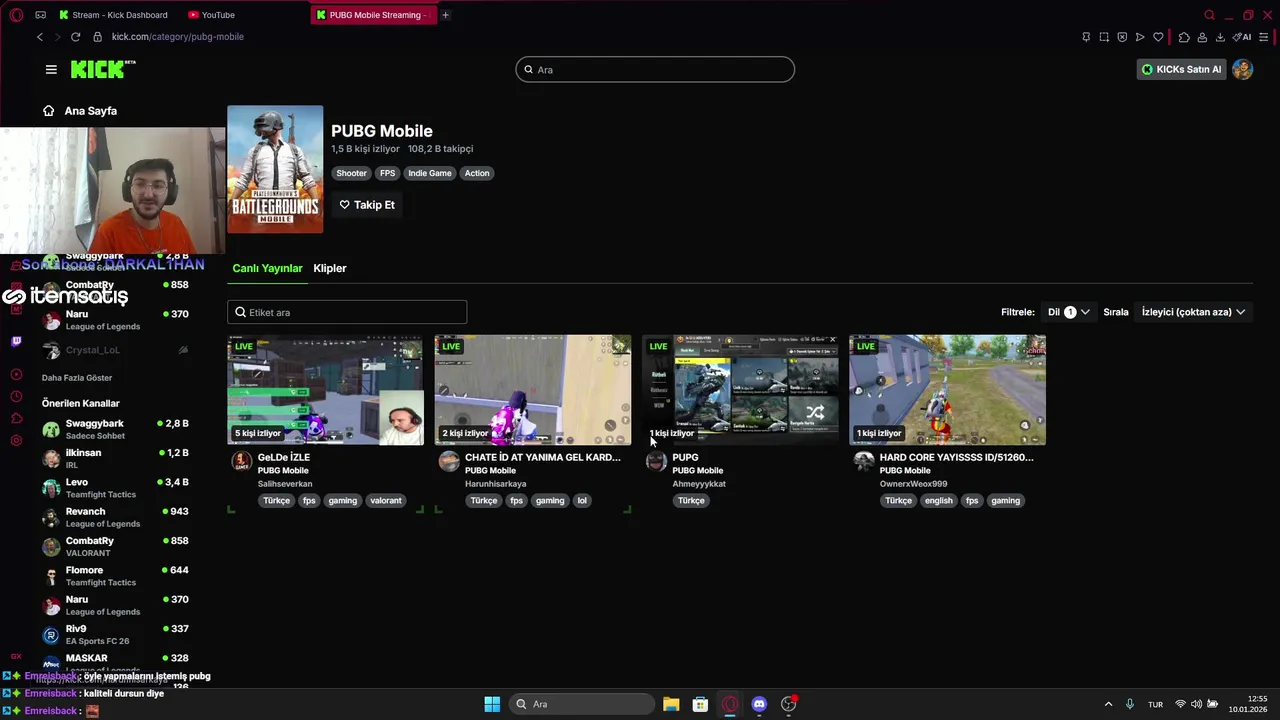Viewport: 1280px width, 720px height.
Task: Open history clock icon in sidebar
Action: coord(16,397)
